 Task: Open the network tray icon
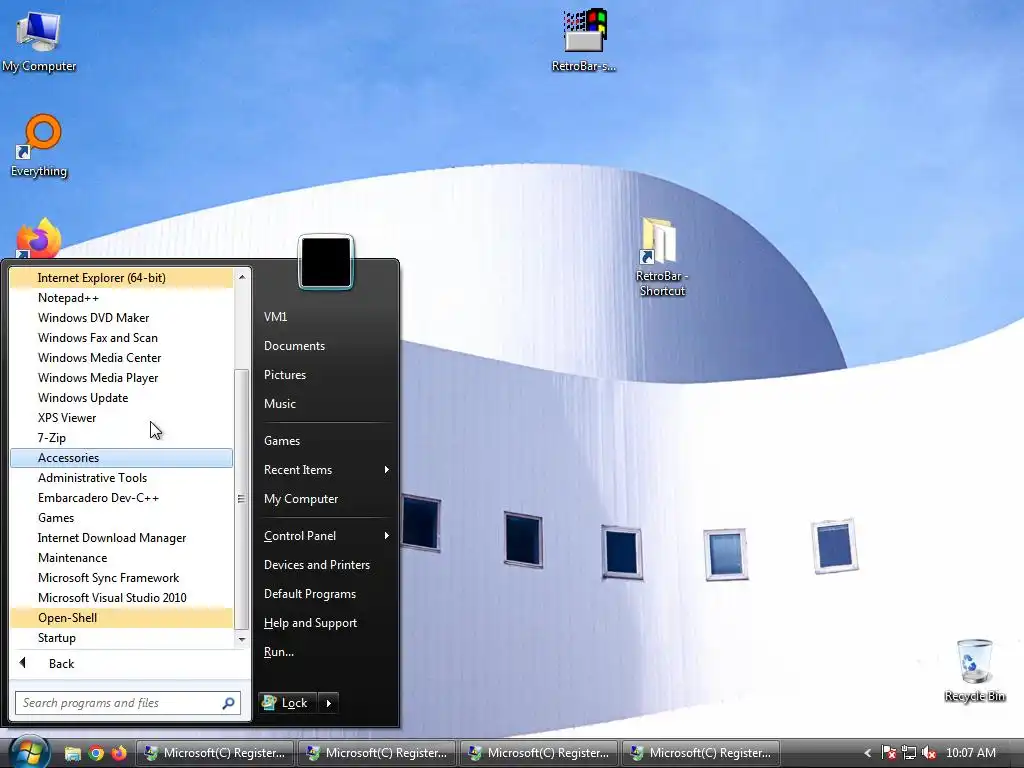click(908, 753)
